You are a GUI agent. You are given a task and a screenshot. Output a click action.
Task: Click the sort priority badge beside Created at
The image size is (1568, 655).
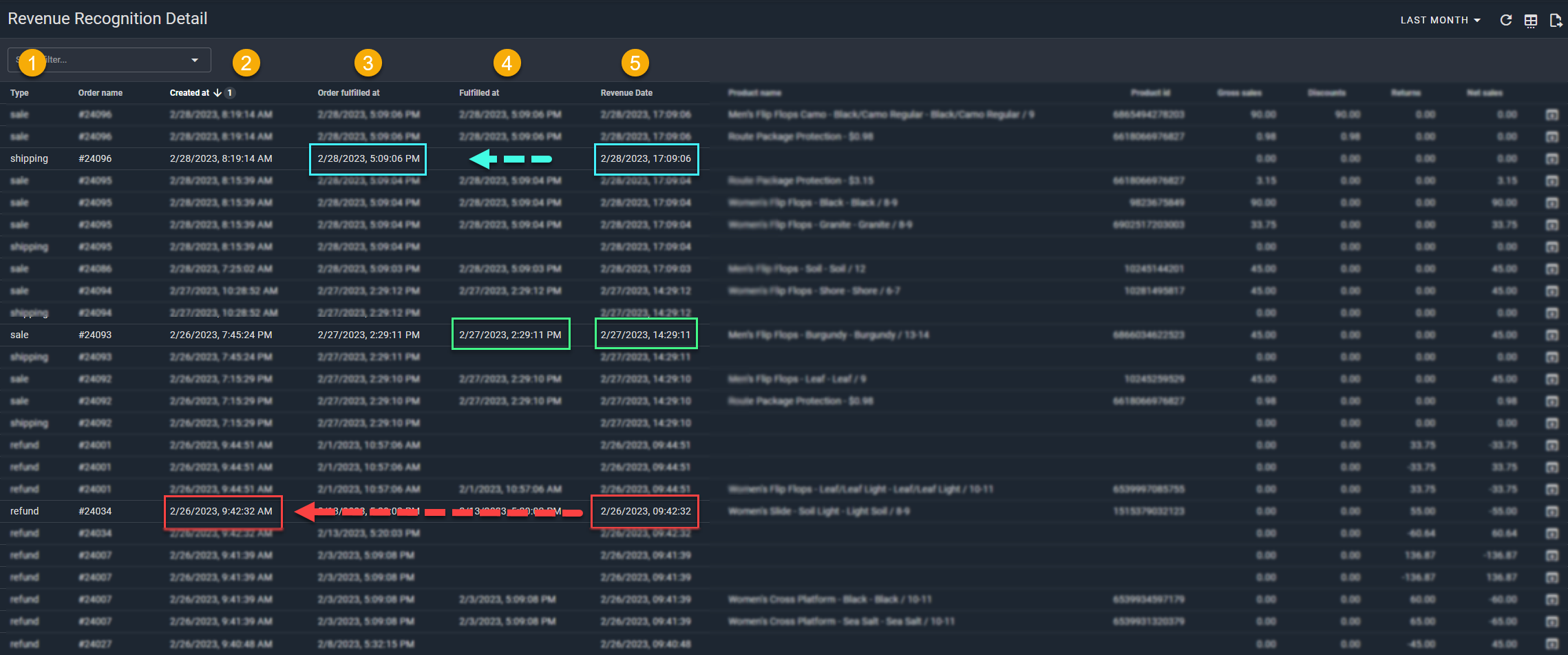coord(230,93)
